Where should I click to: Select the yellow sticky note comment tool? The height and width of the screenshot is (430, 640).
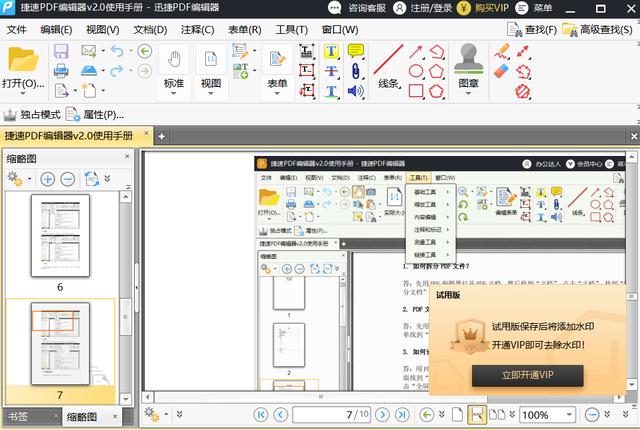(x=355, y=51)
